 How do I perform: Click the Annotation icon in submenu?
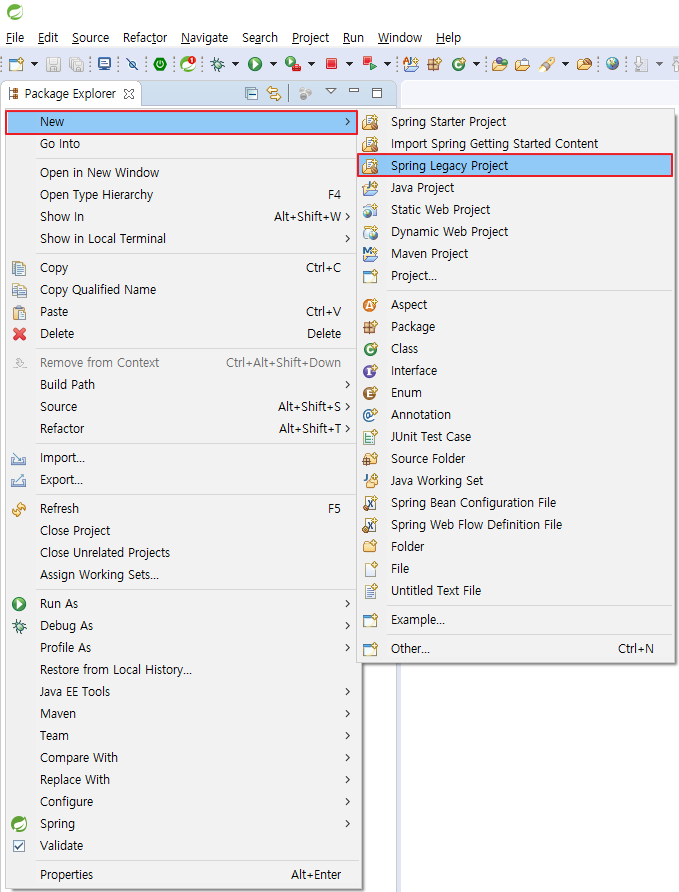click(370, 415)
